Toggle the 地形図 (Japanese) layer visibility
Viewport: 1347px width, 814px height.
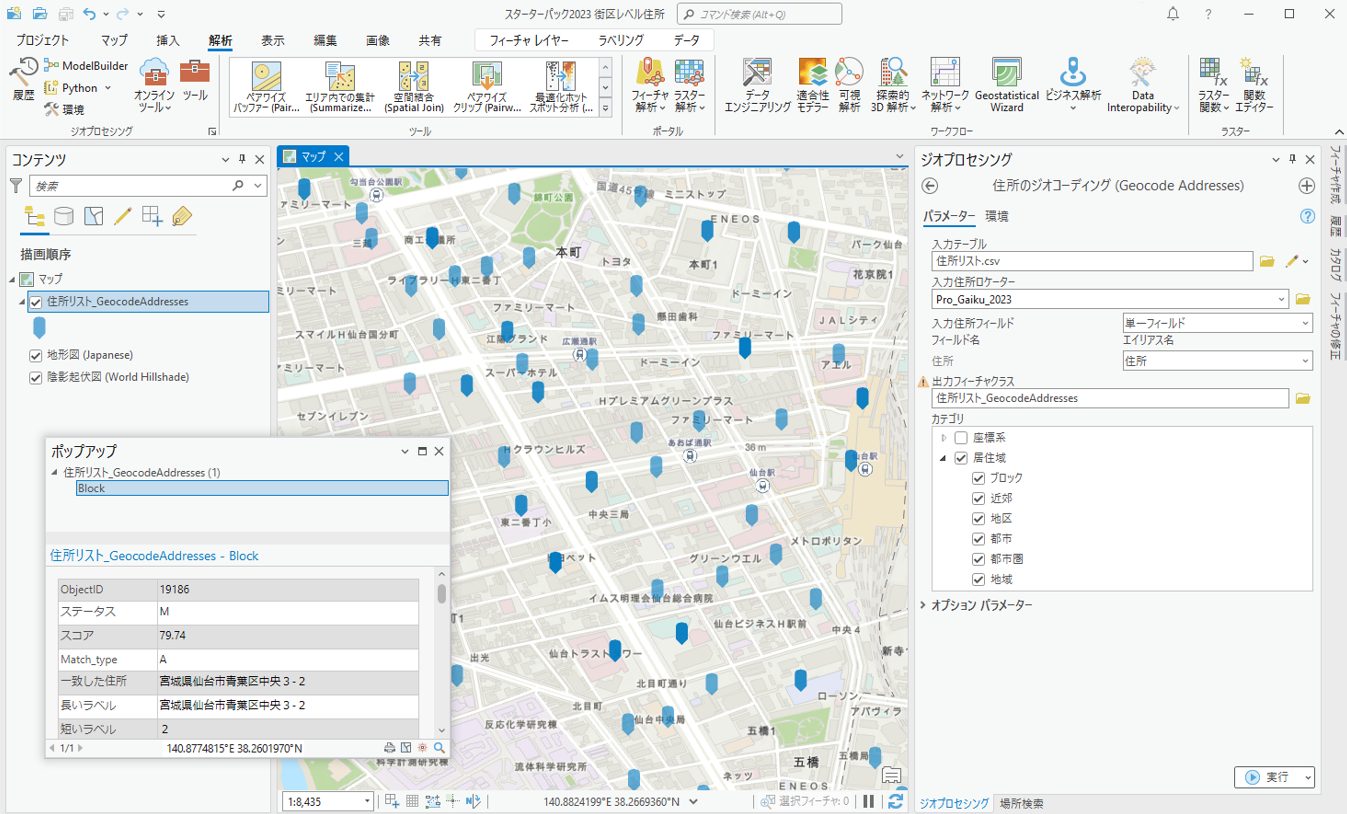click(x=36, y=355)
